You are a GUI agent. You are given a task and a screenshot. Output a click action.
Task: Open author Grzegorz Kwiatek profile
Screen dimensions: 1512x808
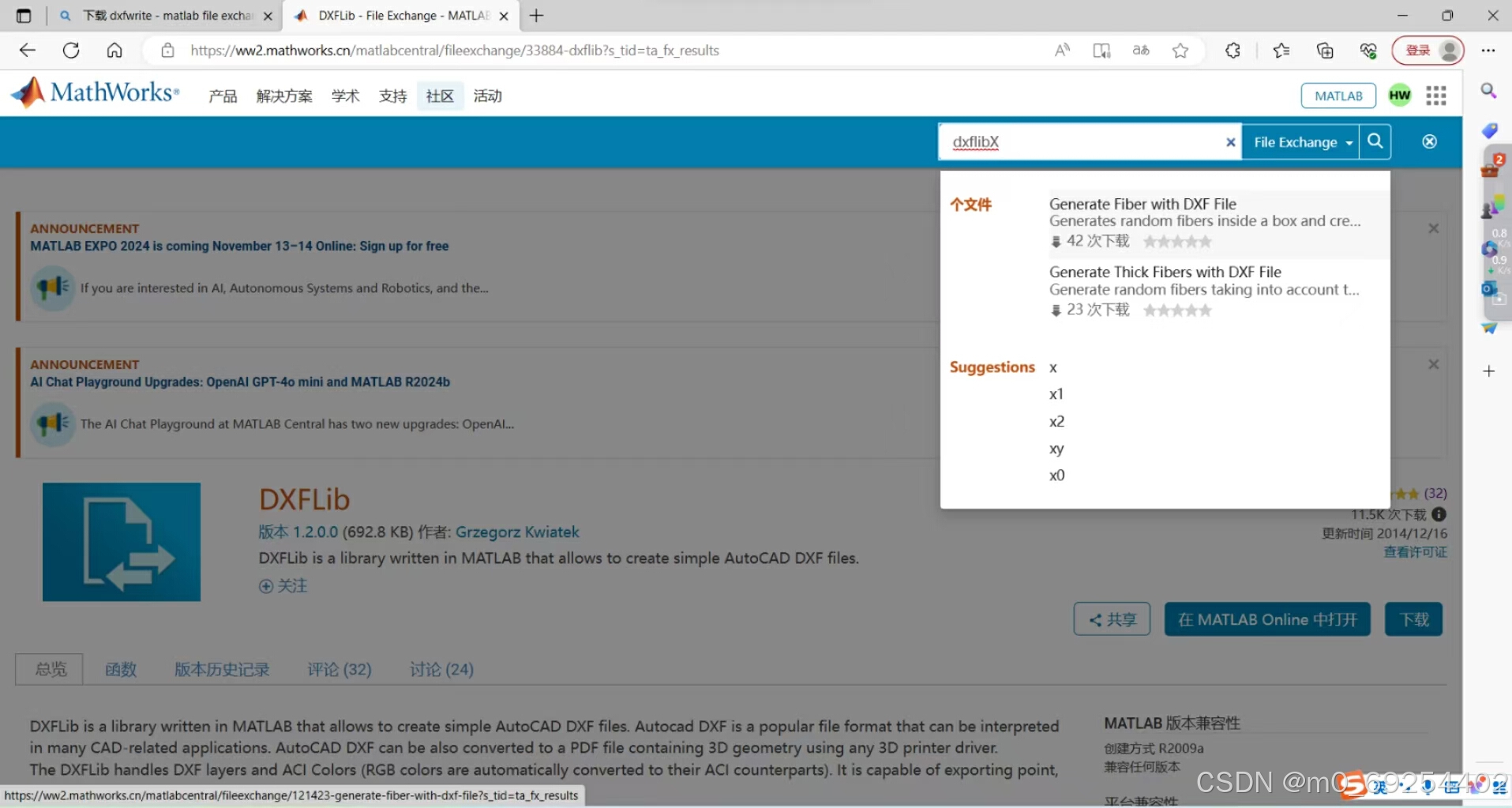pyautogui.click(x=517, y=532)
